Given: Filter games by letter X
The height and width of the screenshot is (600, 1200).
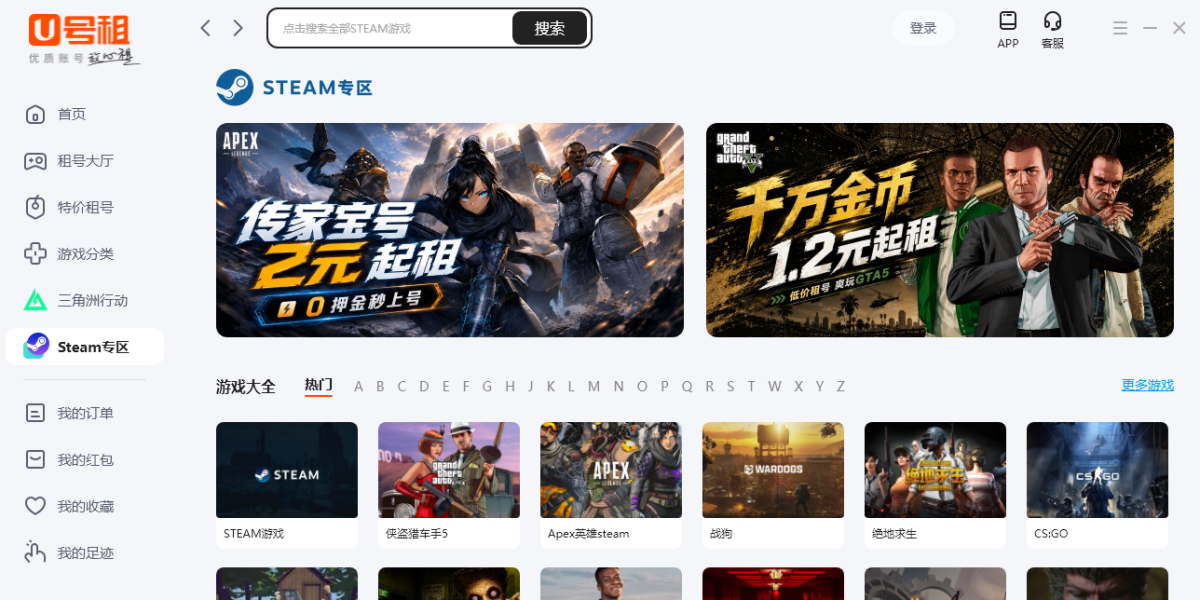Looking at the screenshot, I should [x=798, y=386].
